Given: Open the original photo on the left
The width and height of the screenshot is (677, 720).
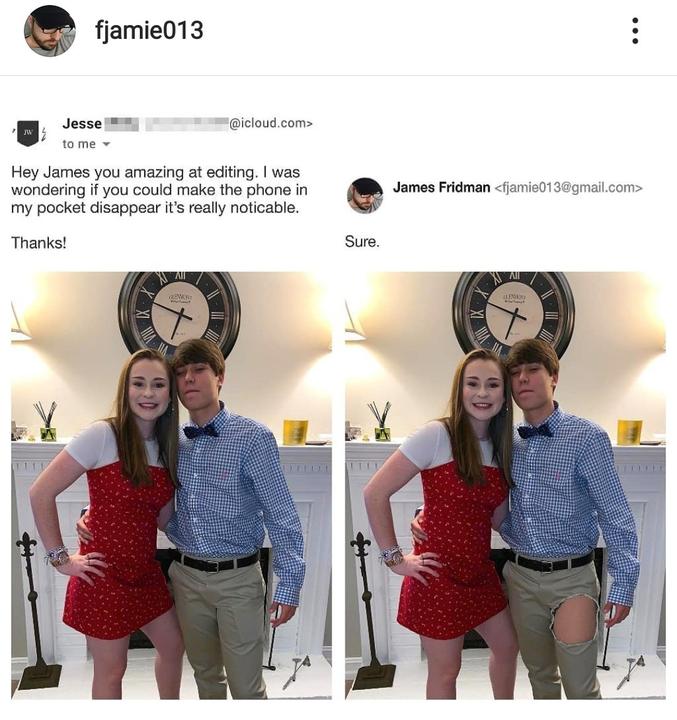Looking at the screenshot, I should (171, 485).
